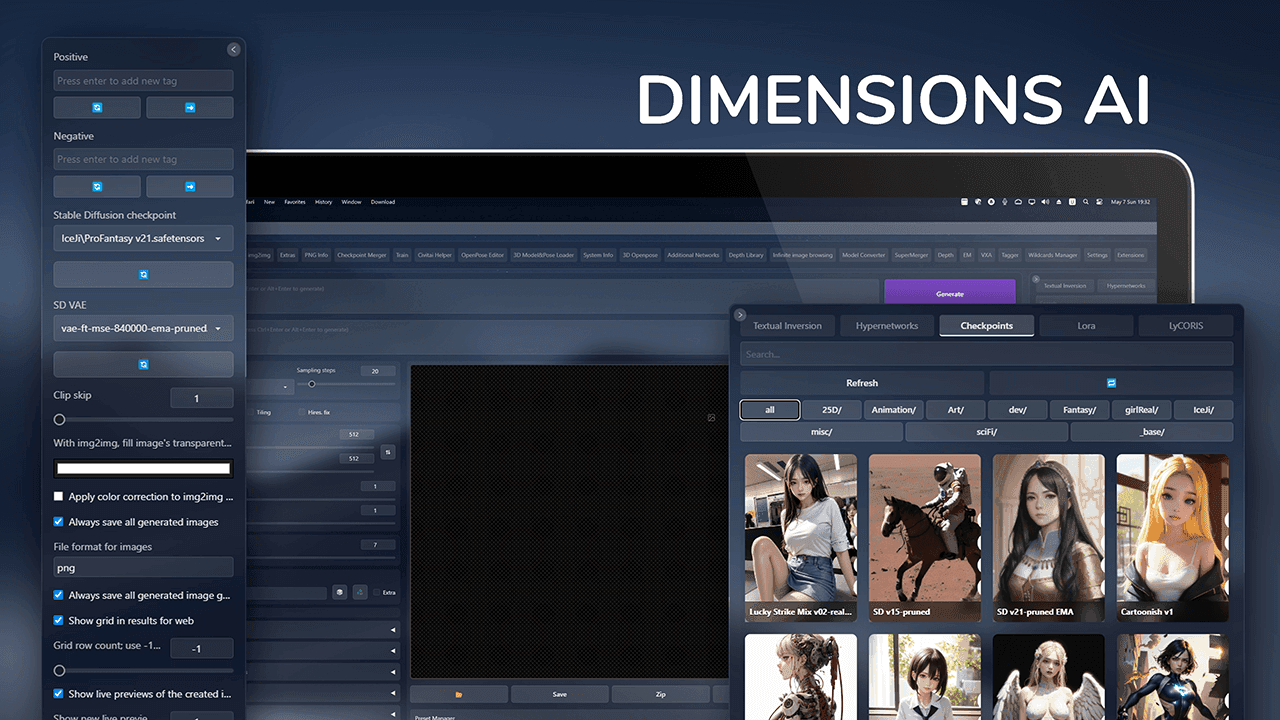Open Stable Diffusion checkpoint dropdown
This screenshot has width=1280, height=720.
[x=143, y=238]
